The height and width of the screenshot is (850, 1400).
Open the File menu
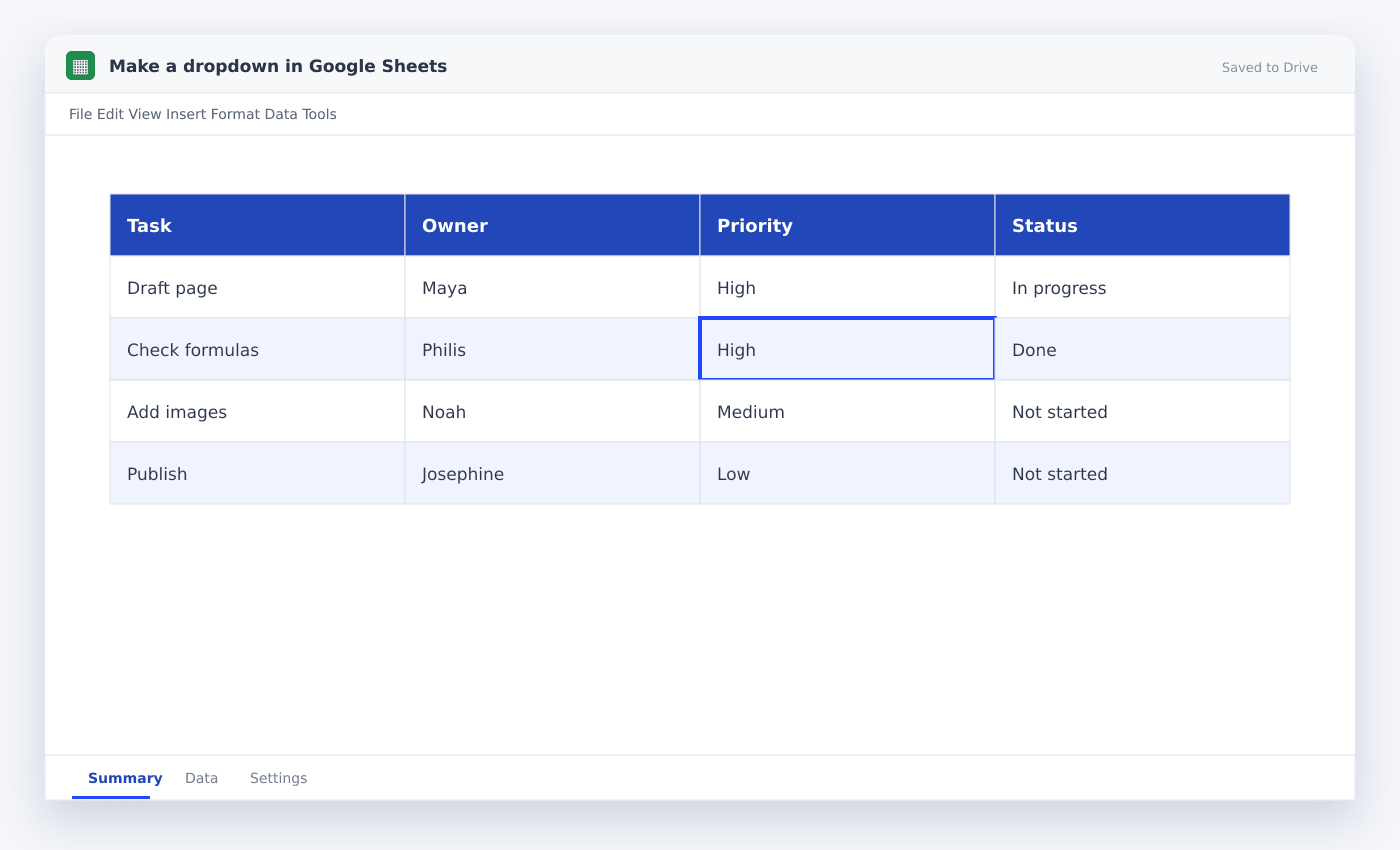[81, 114]
